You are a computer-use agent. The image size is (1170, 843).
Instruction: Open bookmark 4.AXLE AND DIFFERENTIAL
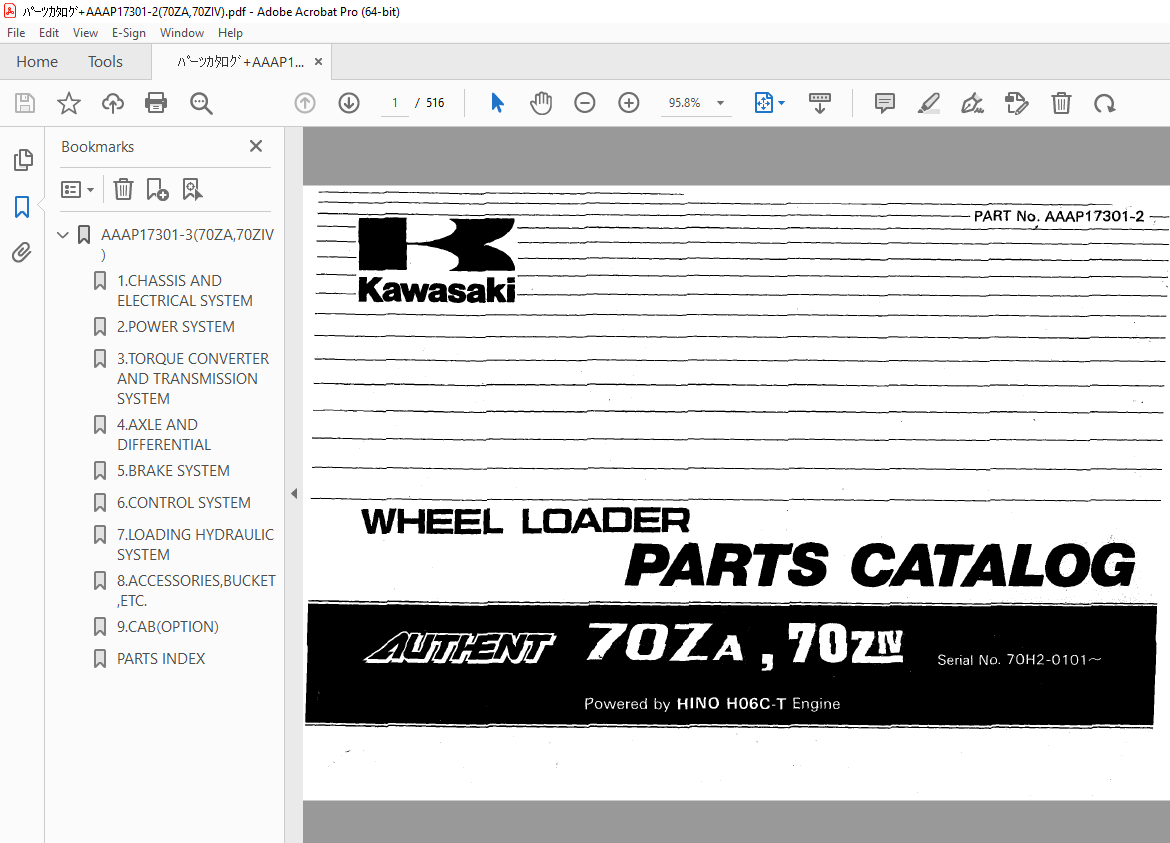click(x=163, y=434)
